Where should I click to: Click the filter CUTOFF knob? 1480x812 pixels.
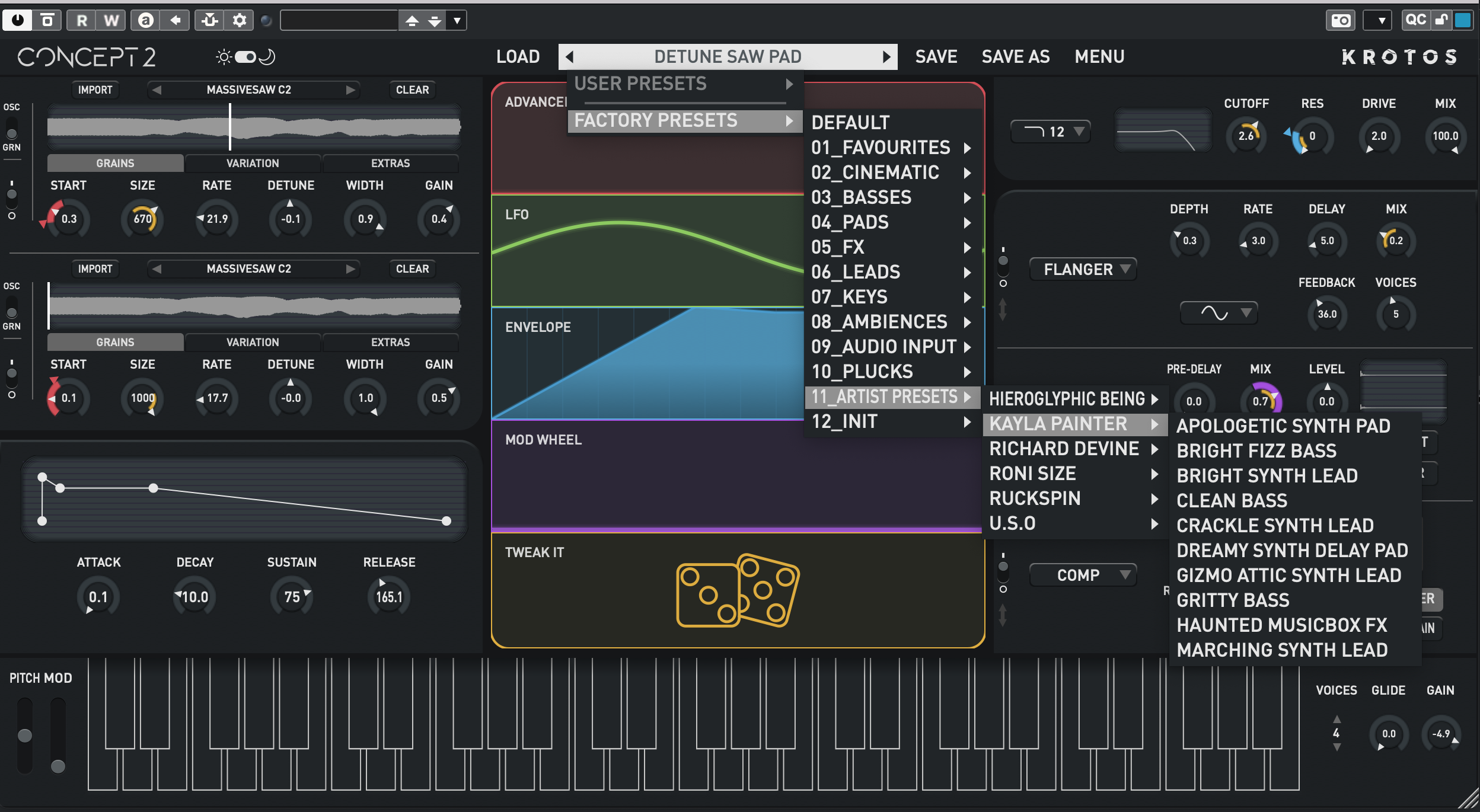(1246, 136)
